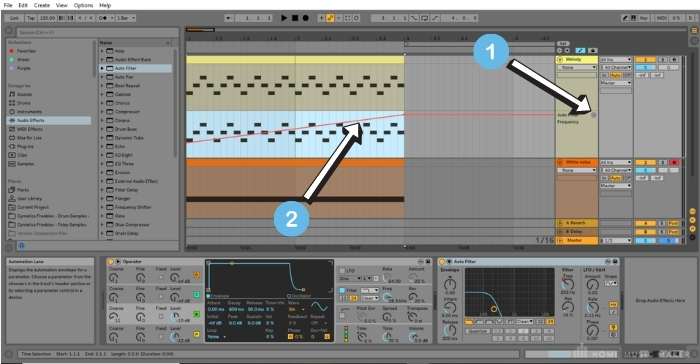Select the Samples category
700x364 pixels.
point(25,163)
